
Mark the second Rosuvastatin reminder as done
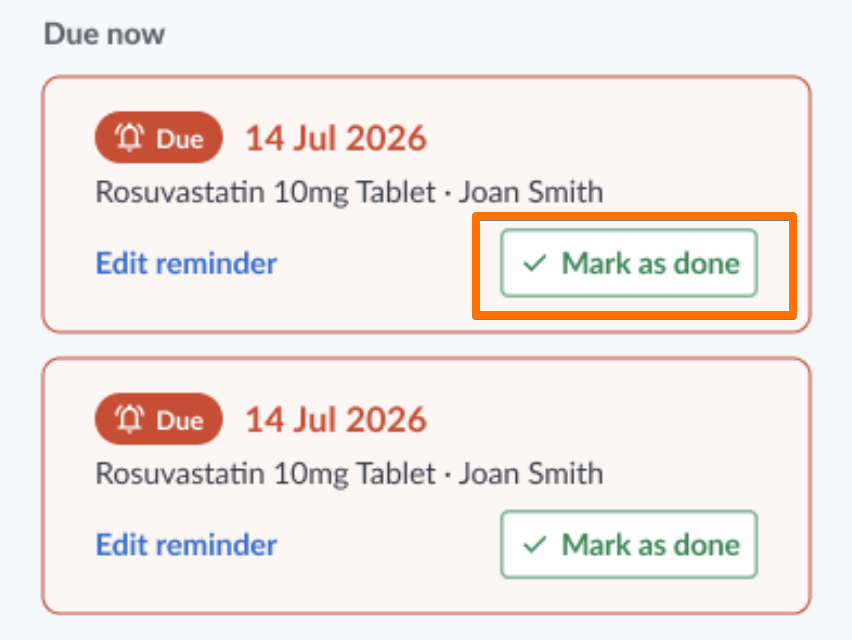point(629,544)
